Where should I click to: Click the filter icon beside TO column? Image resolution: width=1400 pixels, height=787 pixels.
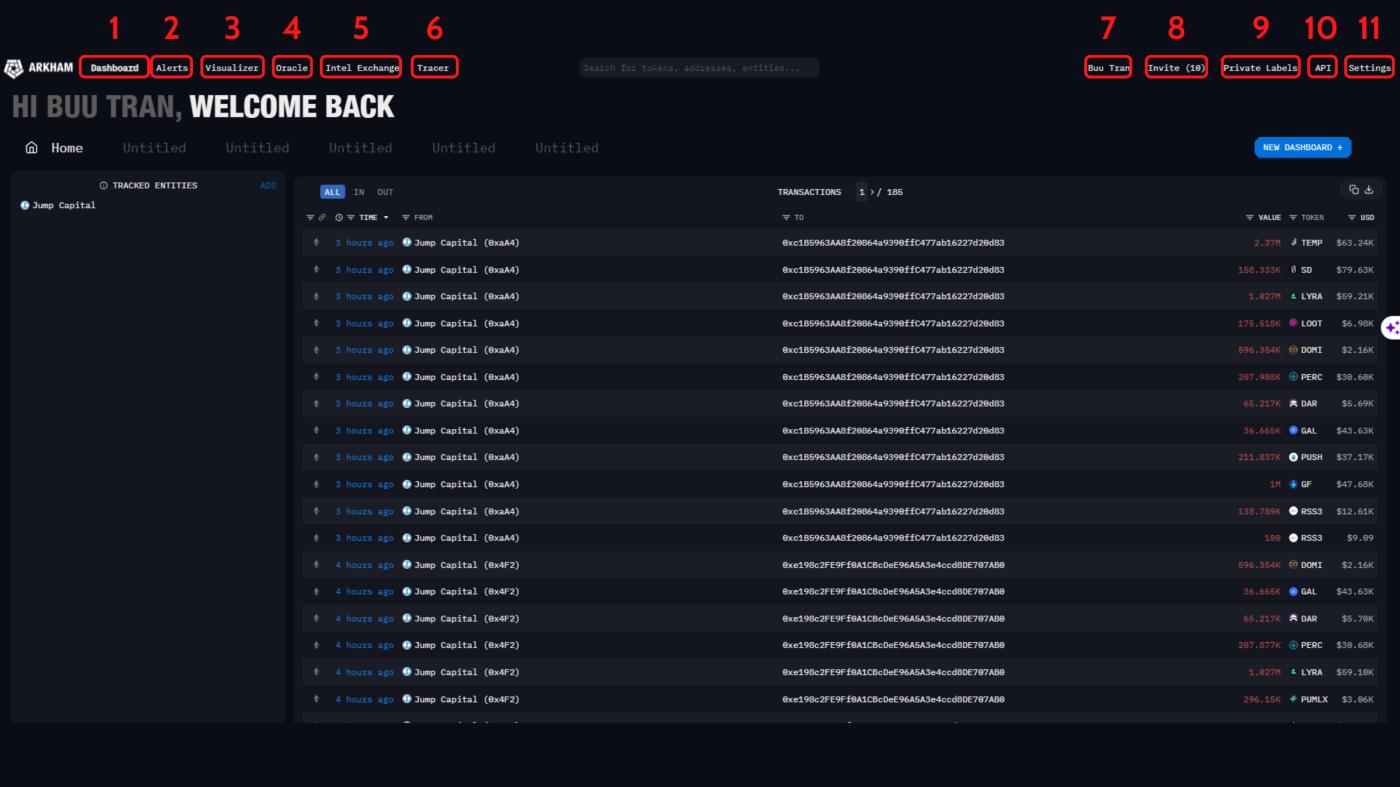tap(787, 218)
